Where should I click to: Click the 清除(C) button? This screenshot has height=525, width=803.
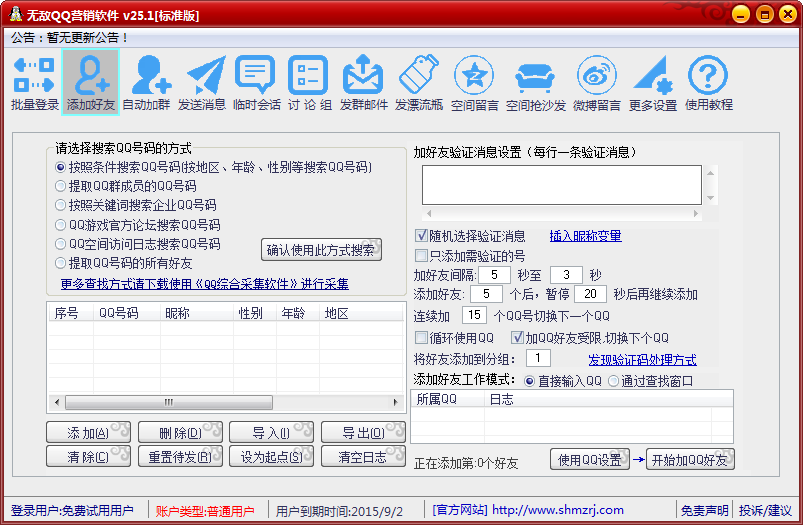[88, 456]
